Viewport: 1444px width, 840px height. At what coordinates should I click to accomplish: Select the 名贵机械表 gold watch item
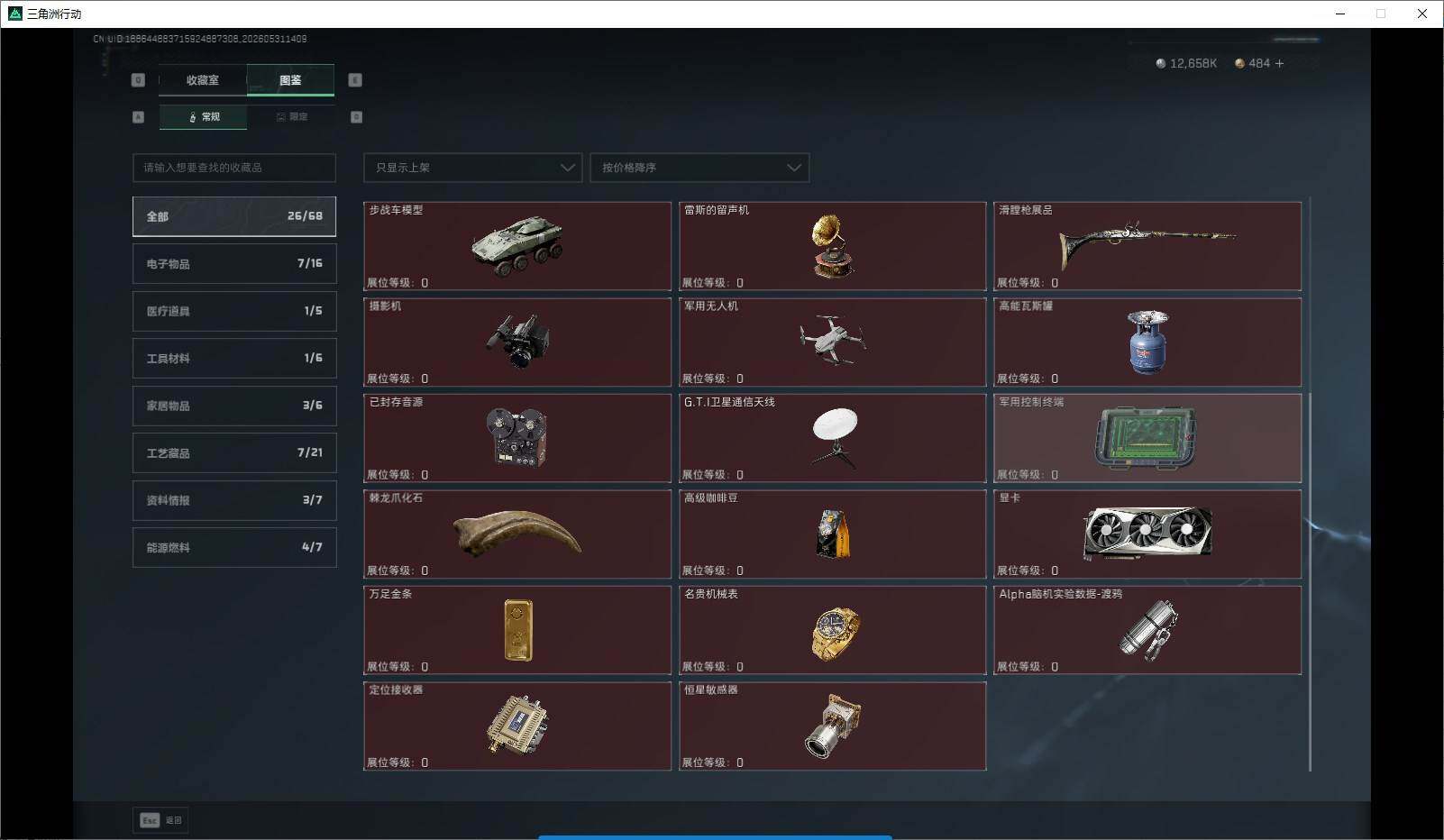(832, 630)
